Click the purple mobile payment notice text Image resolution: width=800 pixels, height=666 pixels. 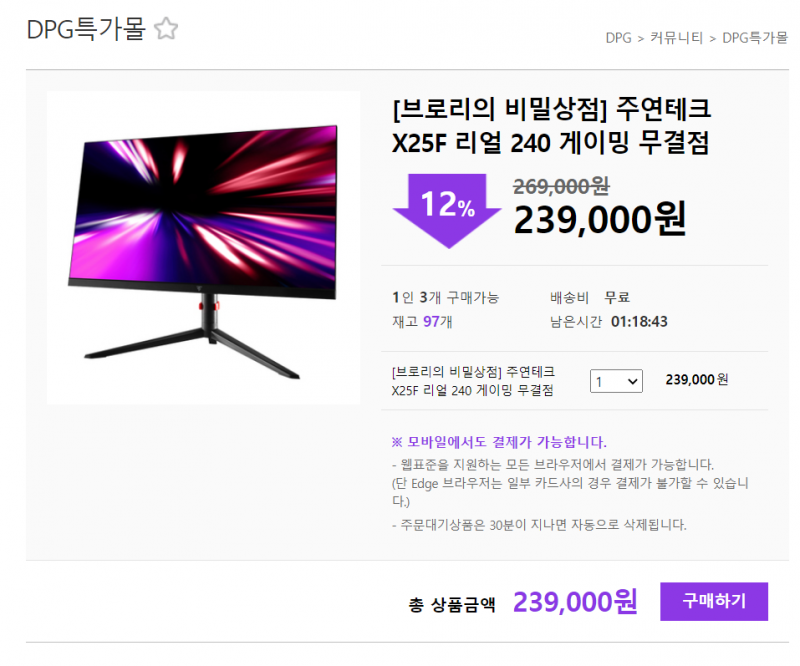coord(499,442)
